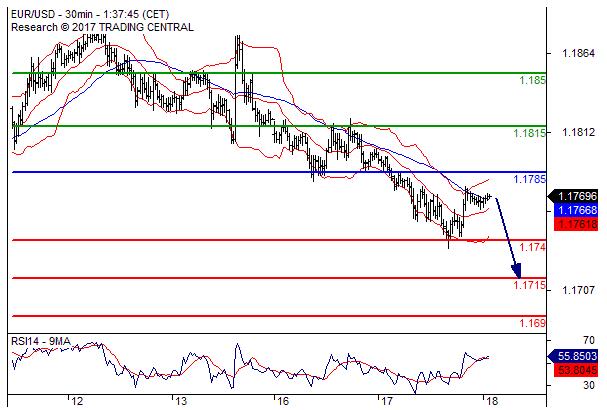Screen dimensions: 607x410
Task: Click date 18 on the time axis
Action: (491, 401)
